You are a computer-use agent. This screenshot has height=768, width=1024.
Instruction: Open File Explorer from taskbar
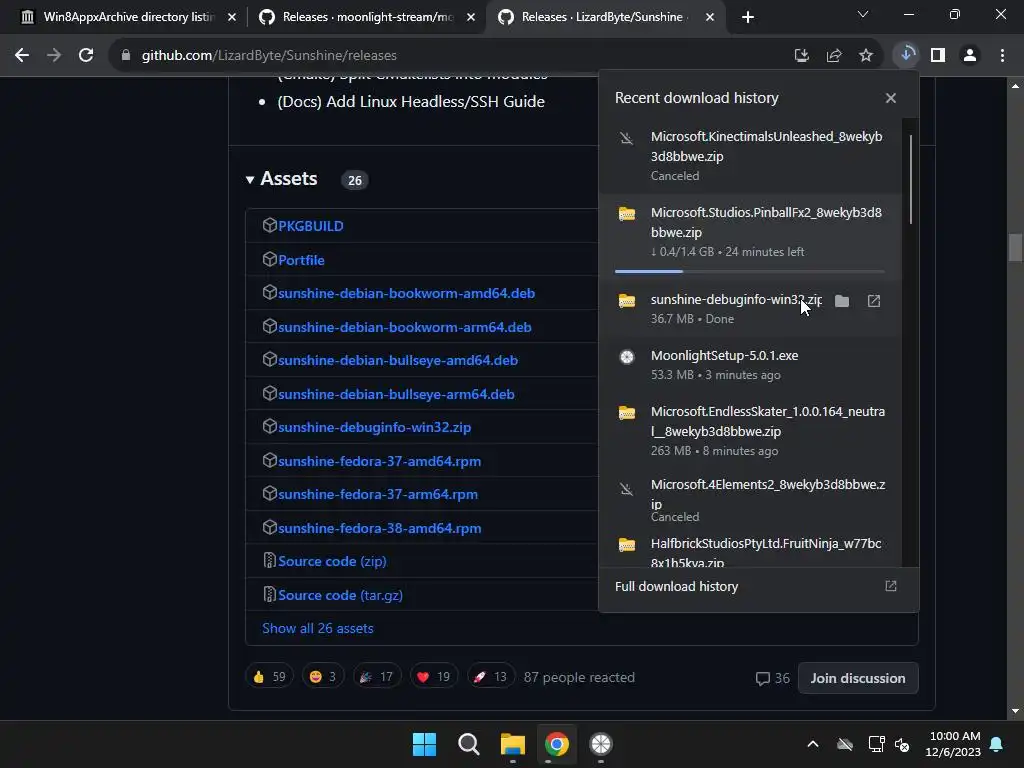tap(513, 744)
